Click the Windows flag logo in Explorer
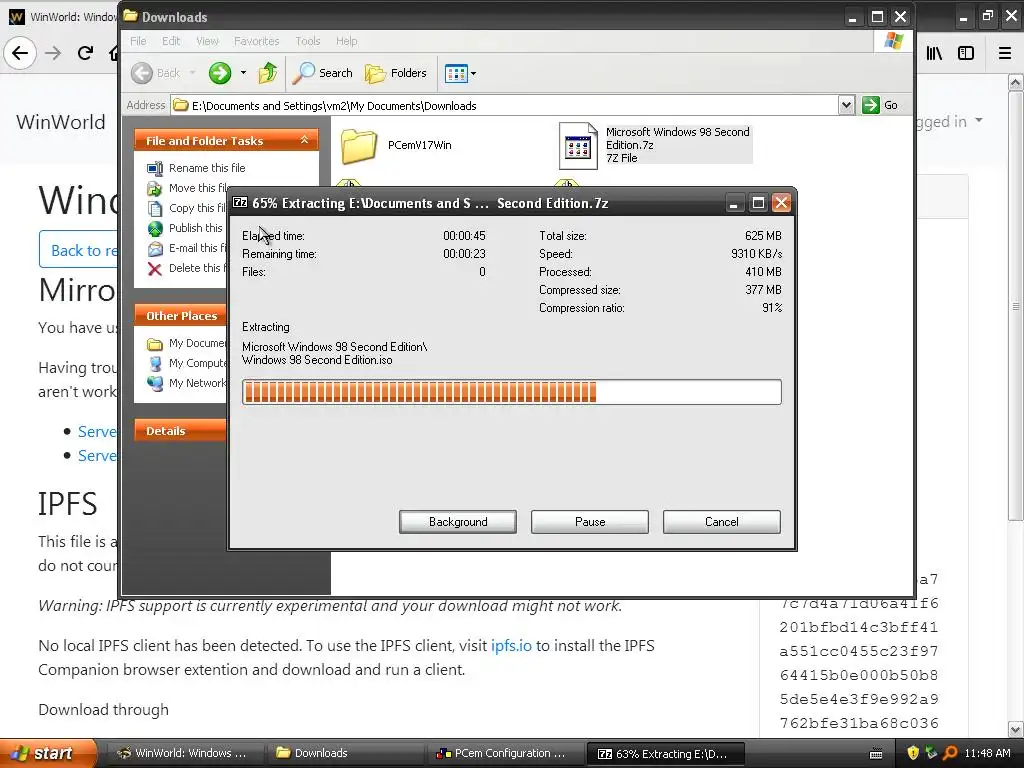 tap(893, 41)
